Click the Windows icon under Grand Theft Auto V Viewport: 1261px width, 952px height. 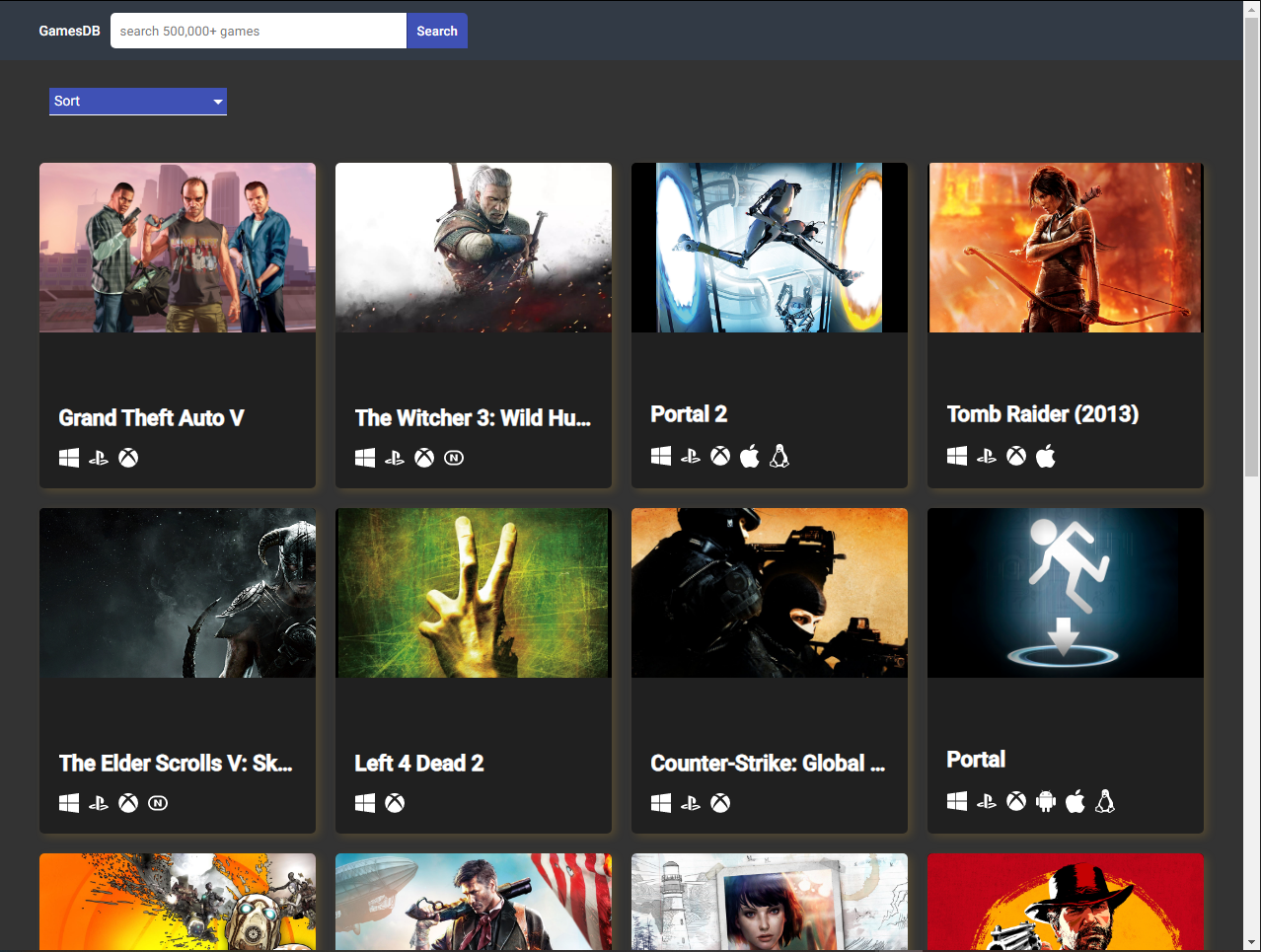[x=69, y=458]
